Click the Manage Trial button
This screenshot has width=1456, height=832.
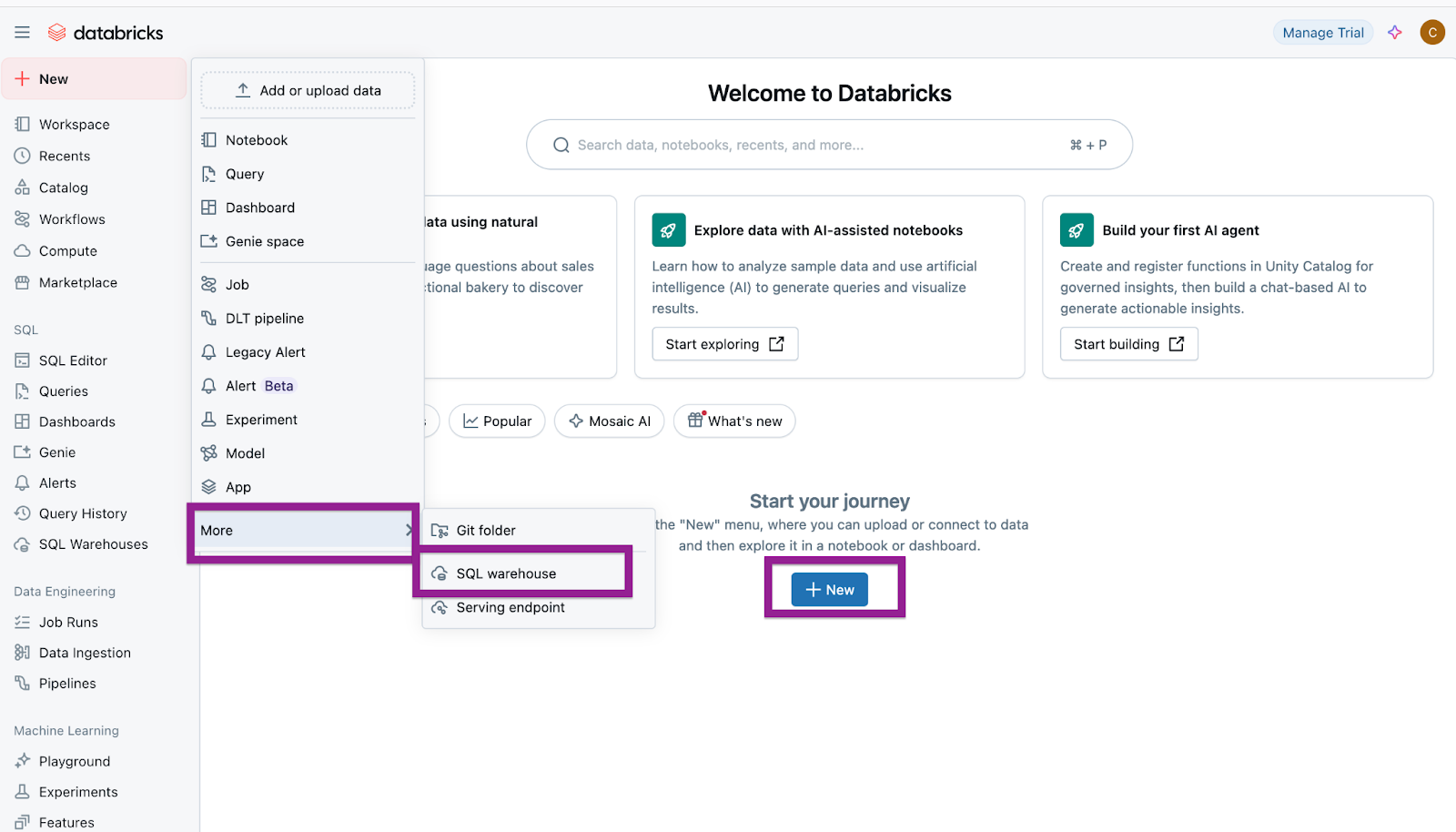[x=1323, y=33]
